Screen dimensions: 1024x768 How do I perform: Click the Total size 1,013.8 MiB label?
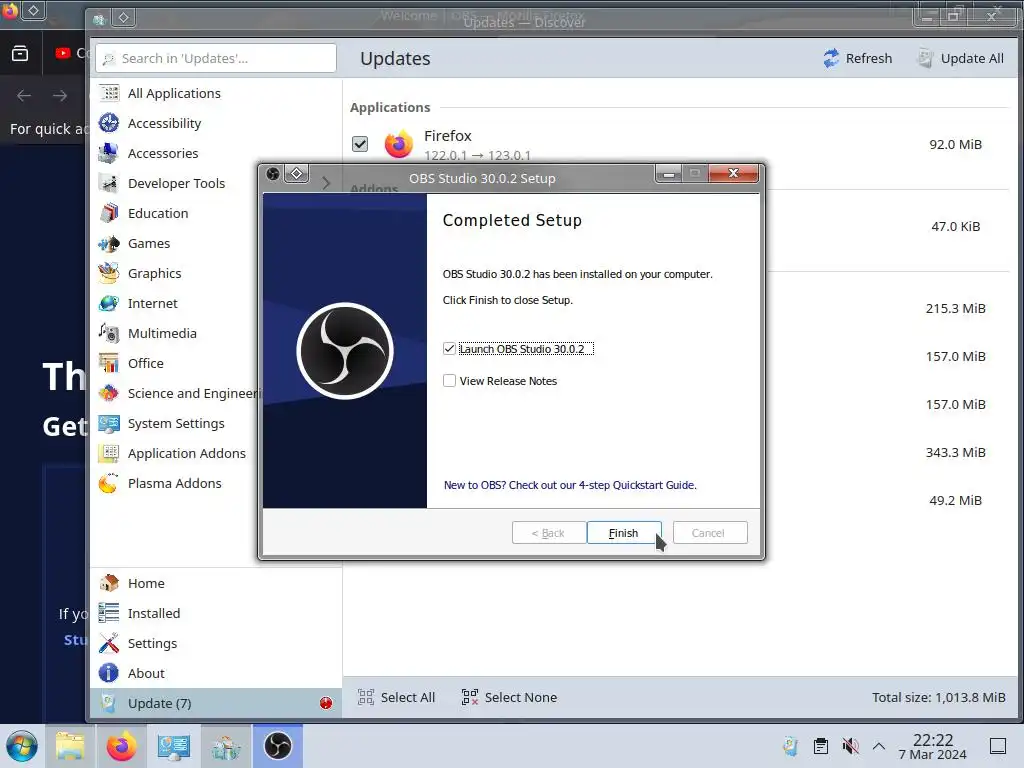(938, 697)
